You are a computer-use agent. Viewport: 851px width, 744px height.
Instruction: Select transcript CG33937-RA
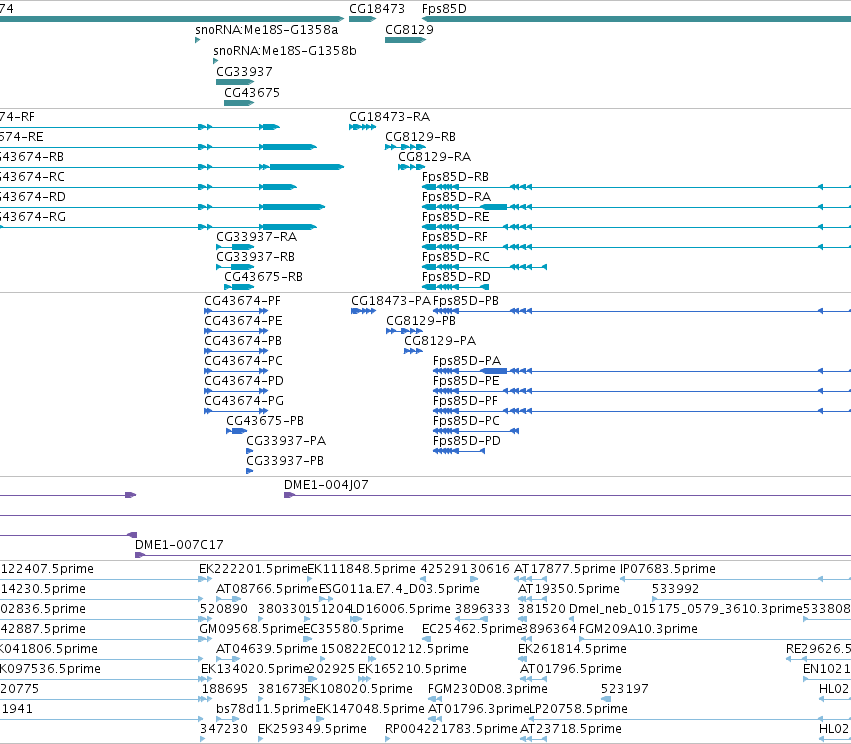(257, 237)
